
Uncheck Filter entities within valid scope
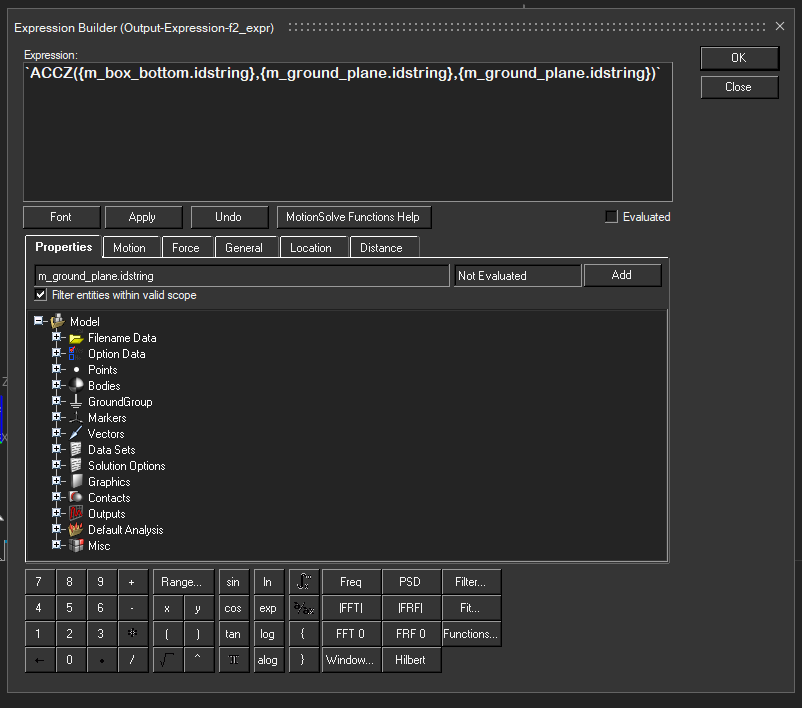(40, 295)
